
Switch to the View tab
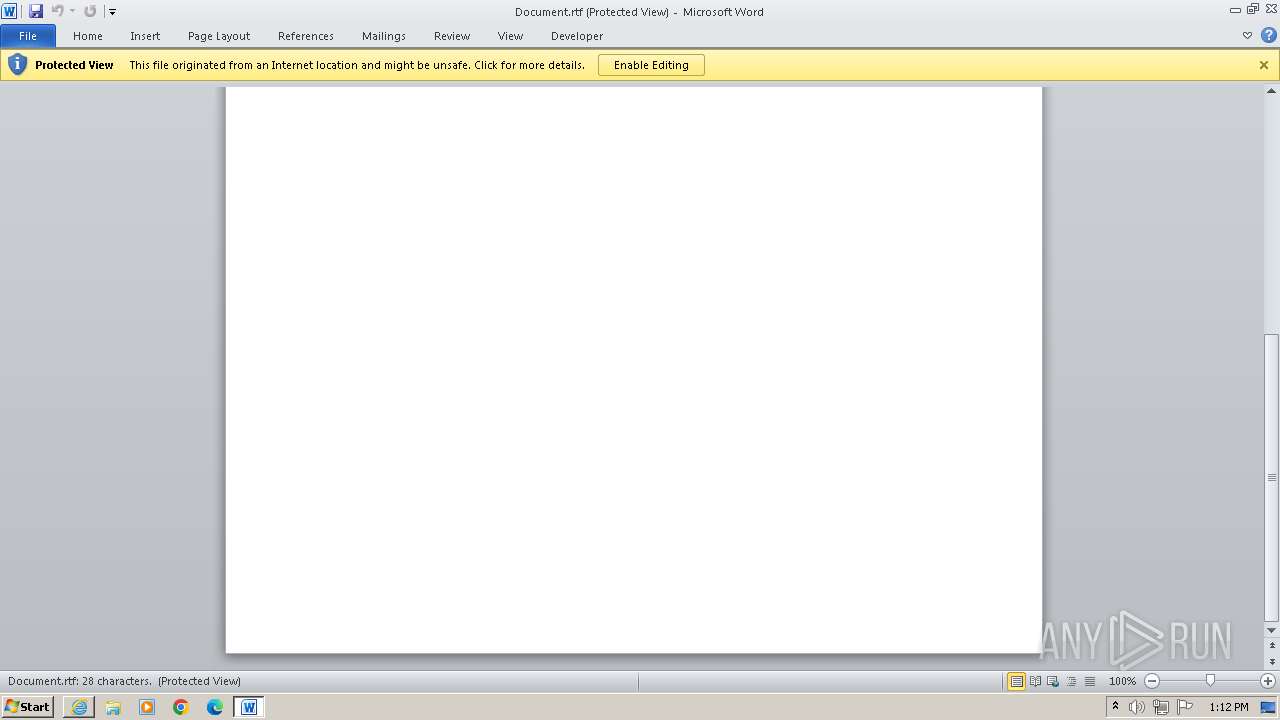510,36
